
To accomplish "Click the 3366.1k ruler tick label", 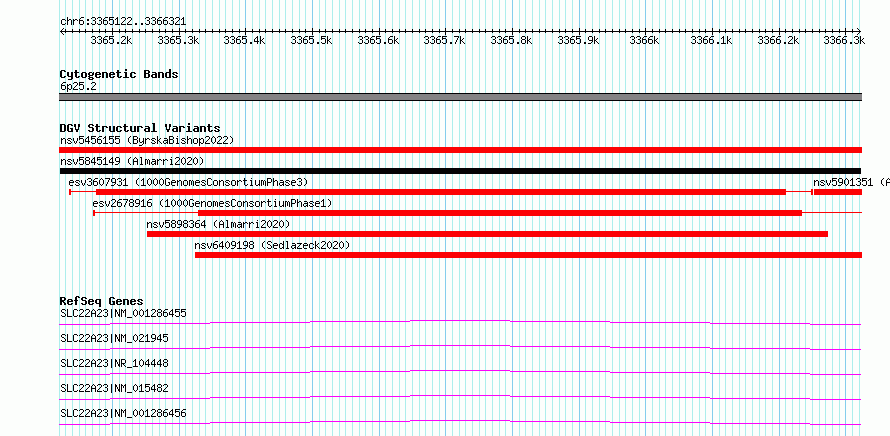I will (711, 40).
